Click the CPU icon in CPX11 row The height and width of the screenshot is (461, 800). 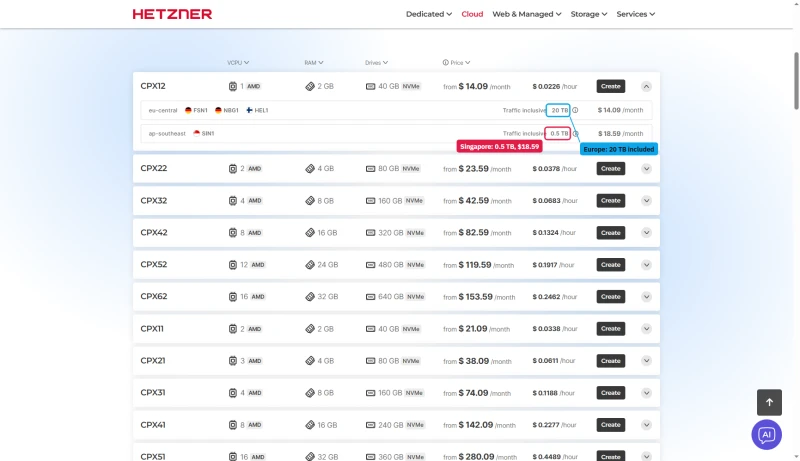coord(233,329)
